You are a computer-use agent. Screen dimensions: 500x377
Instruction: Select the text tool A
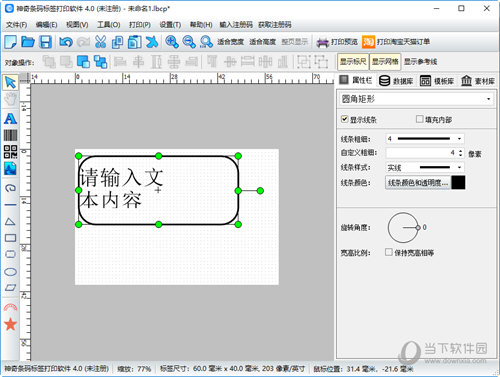pos(10,119)
